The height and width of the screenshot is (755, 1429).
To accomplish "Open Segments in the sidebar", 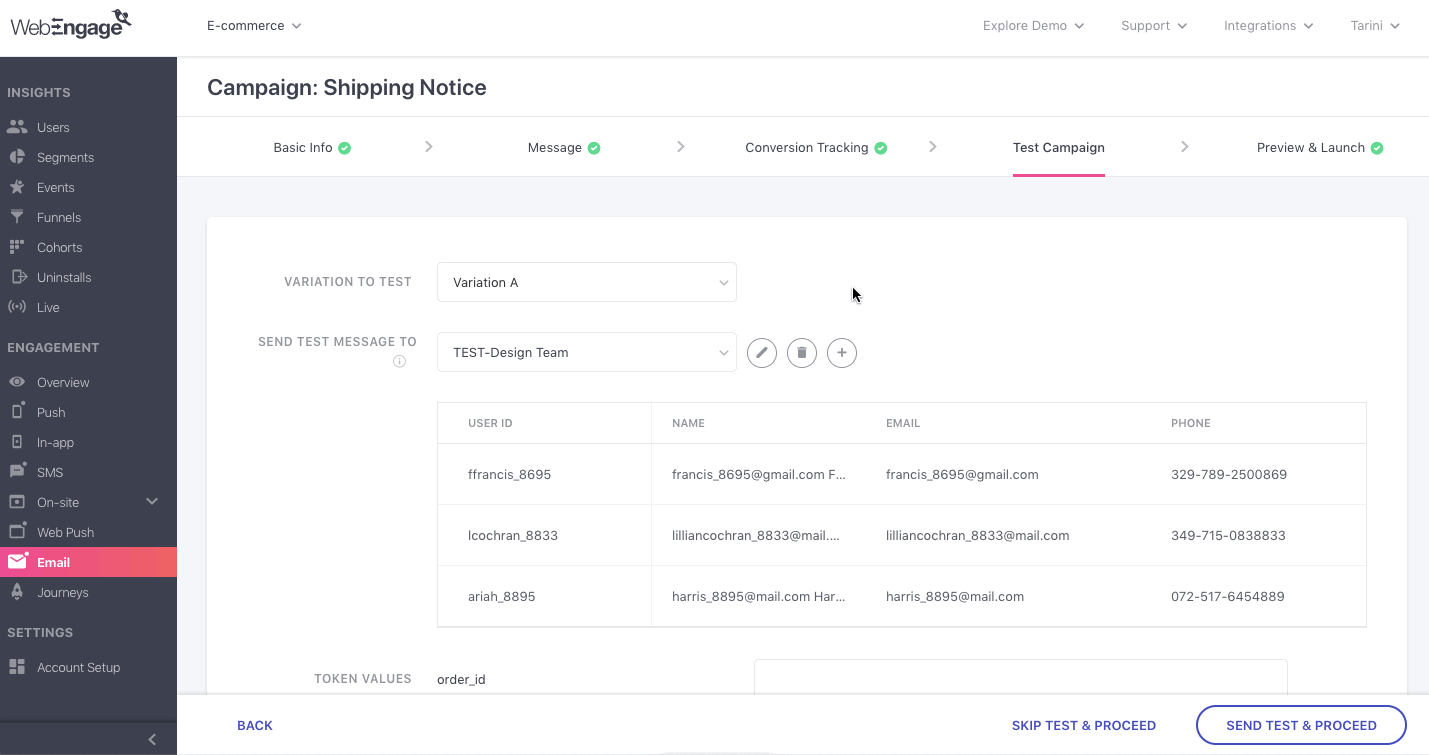I will click(x=65, y=157).
